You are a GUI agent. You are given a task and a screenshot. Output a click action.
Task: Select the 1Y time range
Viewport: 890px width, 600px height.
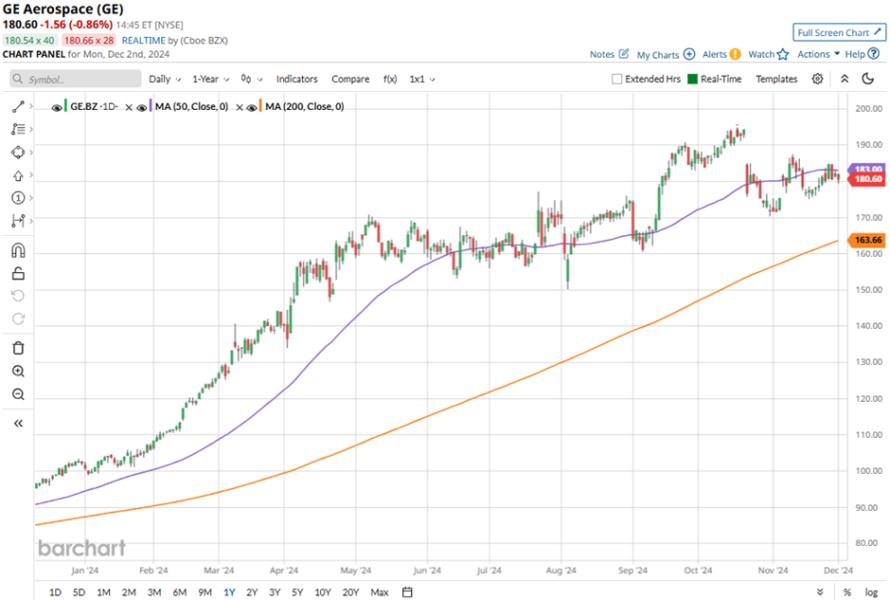click(229, 592)
